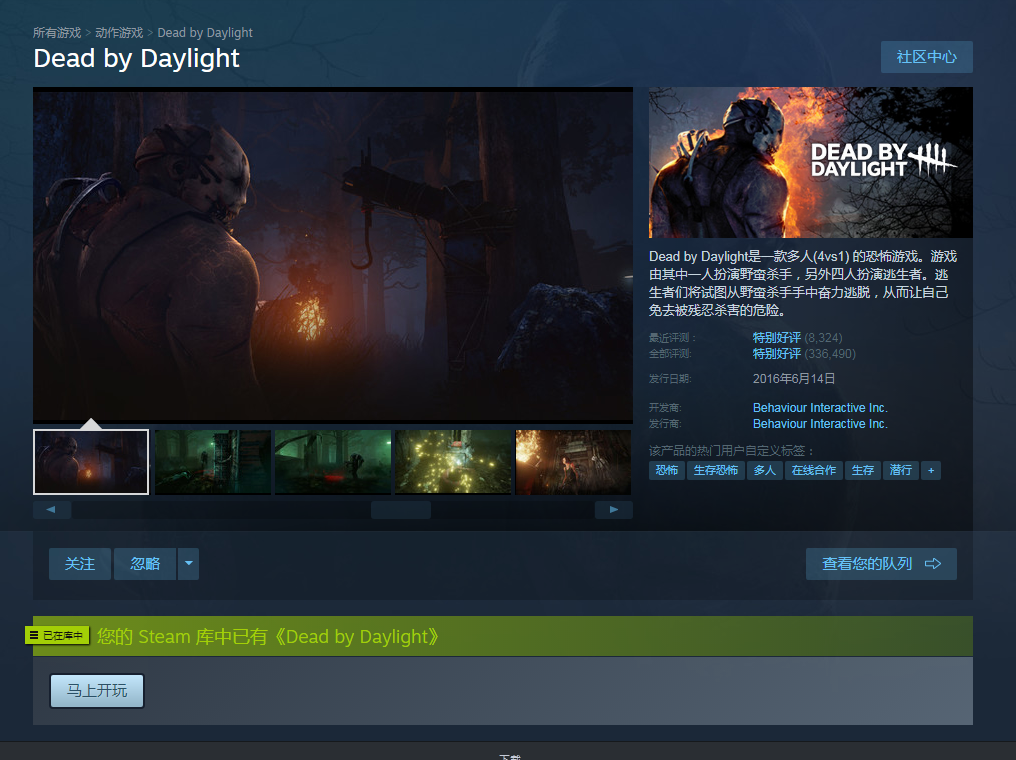Click the 生存恐怖 survival horror tag
This screenshot has height=760, width=1016.
tap(715, 470)
